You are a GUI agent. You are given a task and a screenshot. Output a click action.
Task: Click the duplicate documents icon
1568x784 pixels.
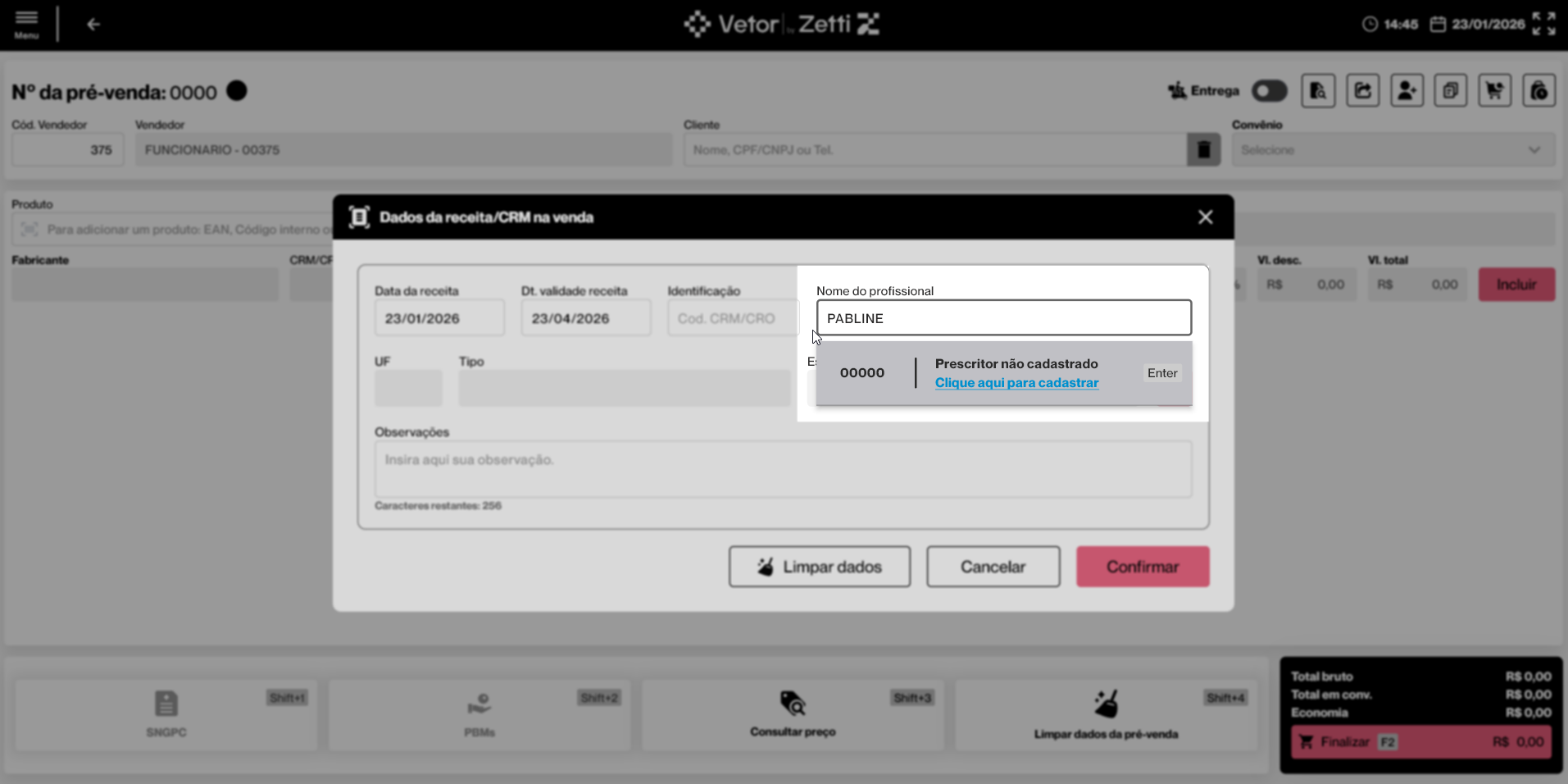coord(1451,91)
